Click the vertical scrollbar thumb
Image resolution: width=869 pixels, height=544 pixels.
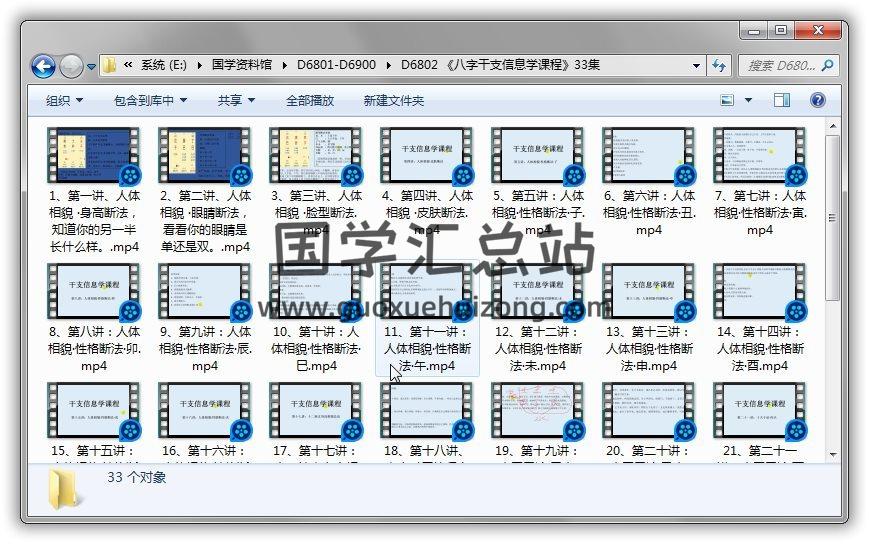click(x=832, y=218)
